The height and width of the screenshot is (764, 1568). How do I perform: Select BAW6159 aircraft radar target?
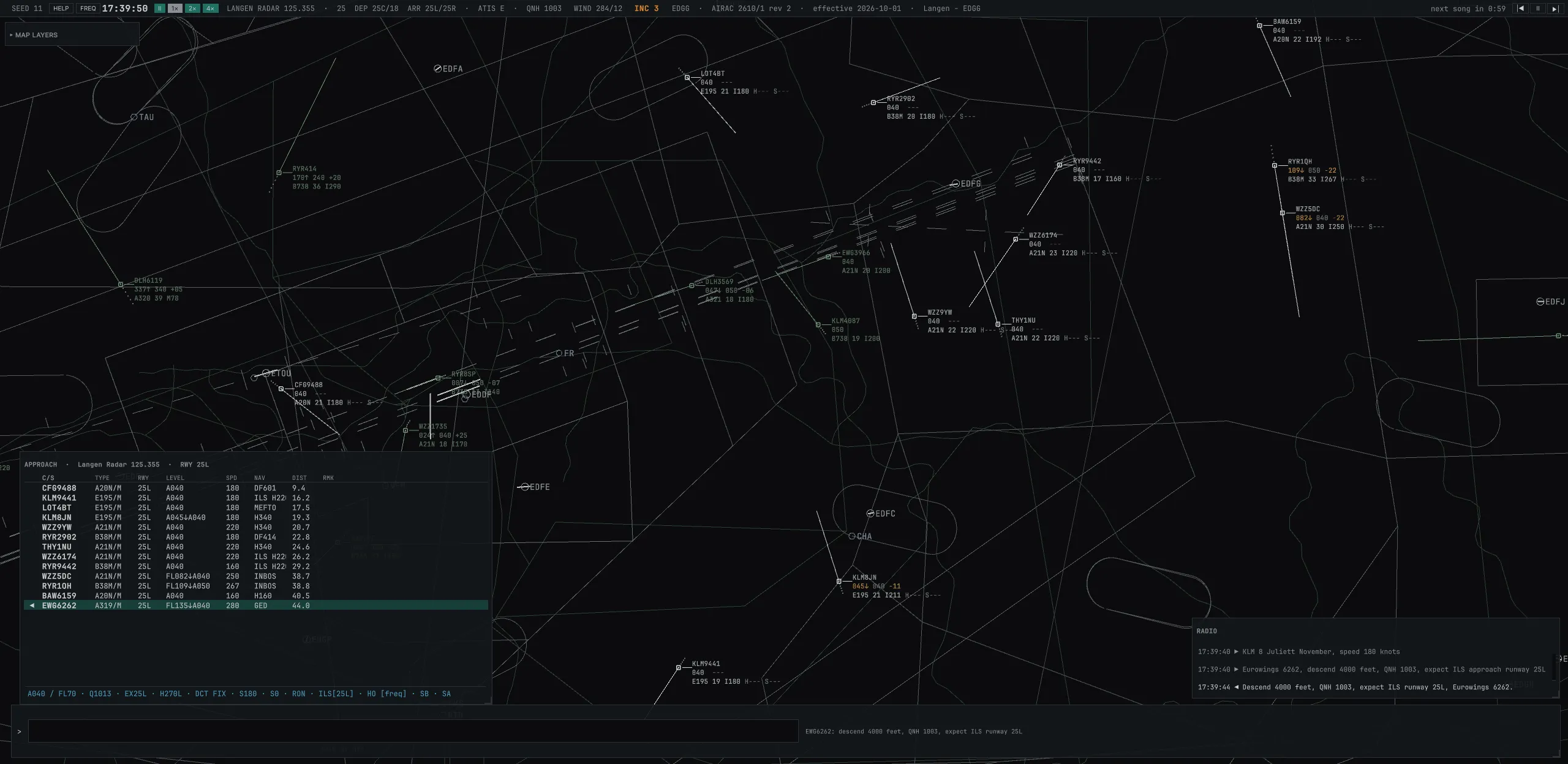pos(1259,26)
